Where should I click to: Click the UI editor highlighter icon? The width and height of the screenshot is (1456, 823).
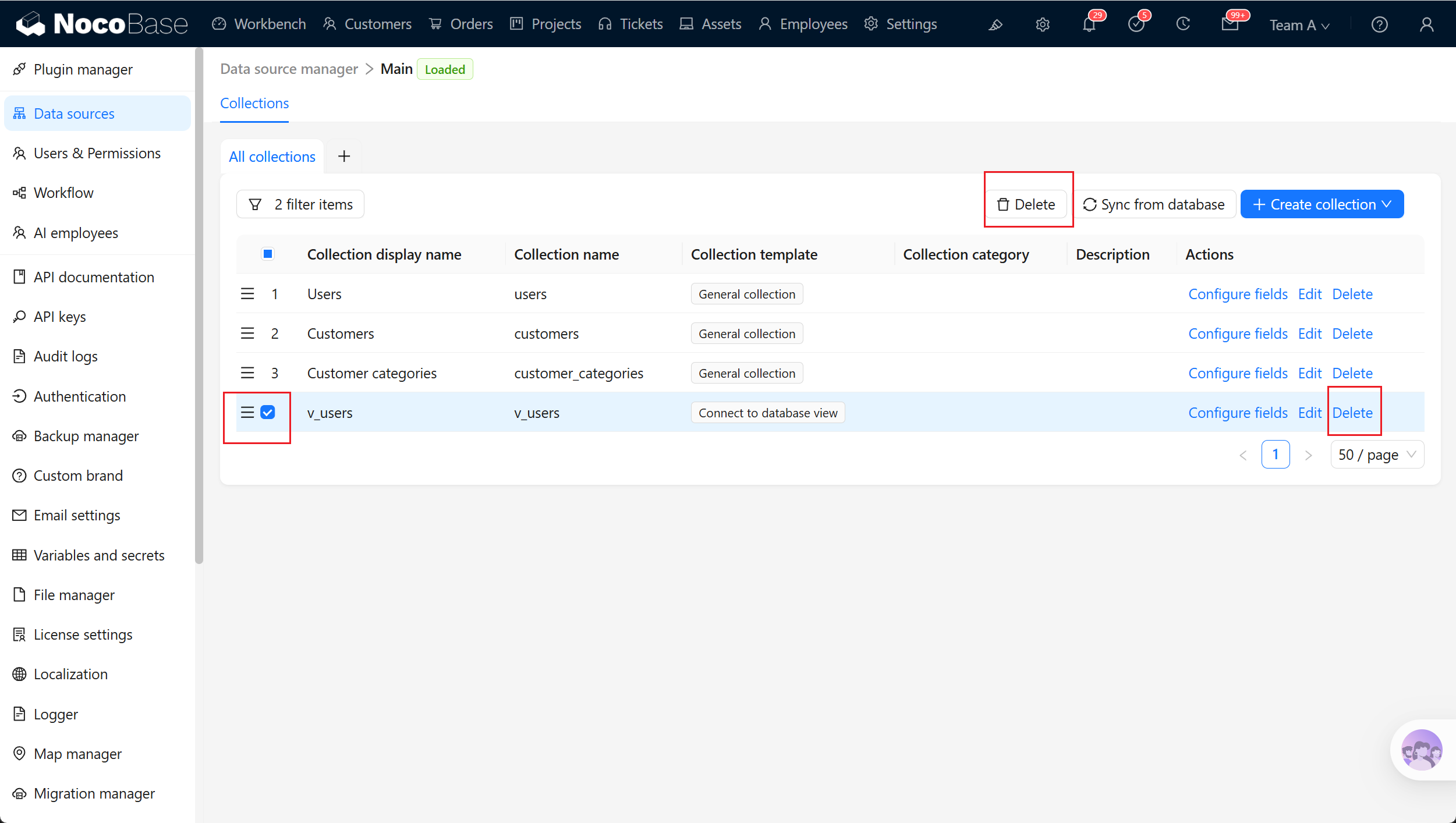pos(996,24)
